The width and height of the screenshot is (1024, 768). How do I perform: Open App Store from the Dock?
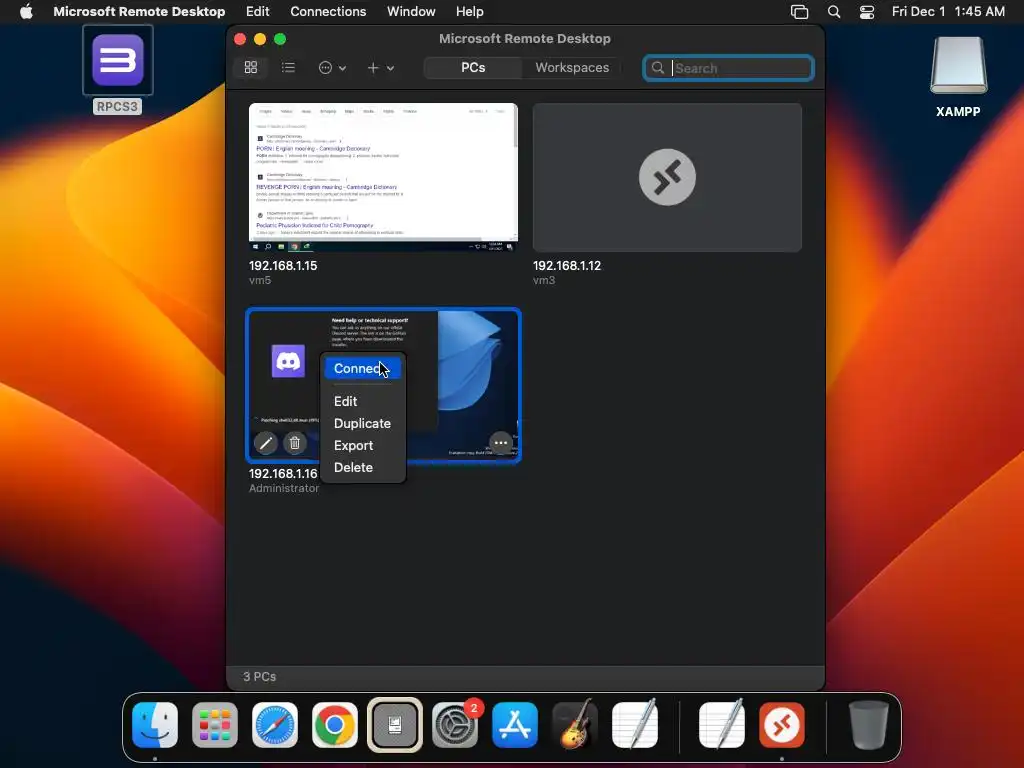515,725
